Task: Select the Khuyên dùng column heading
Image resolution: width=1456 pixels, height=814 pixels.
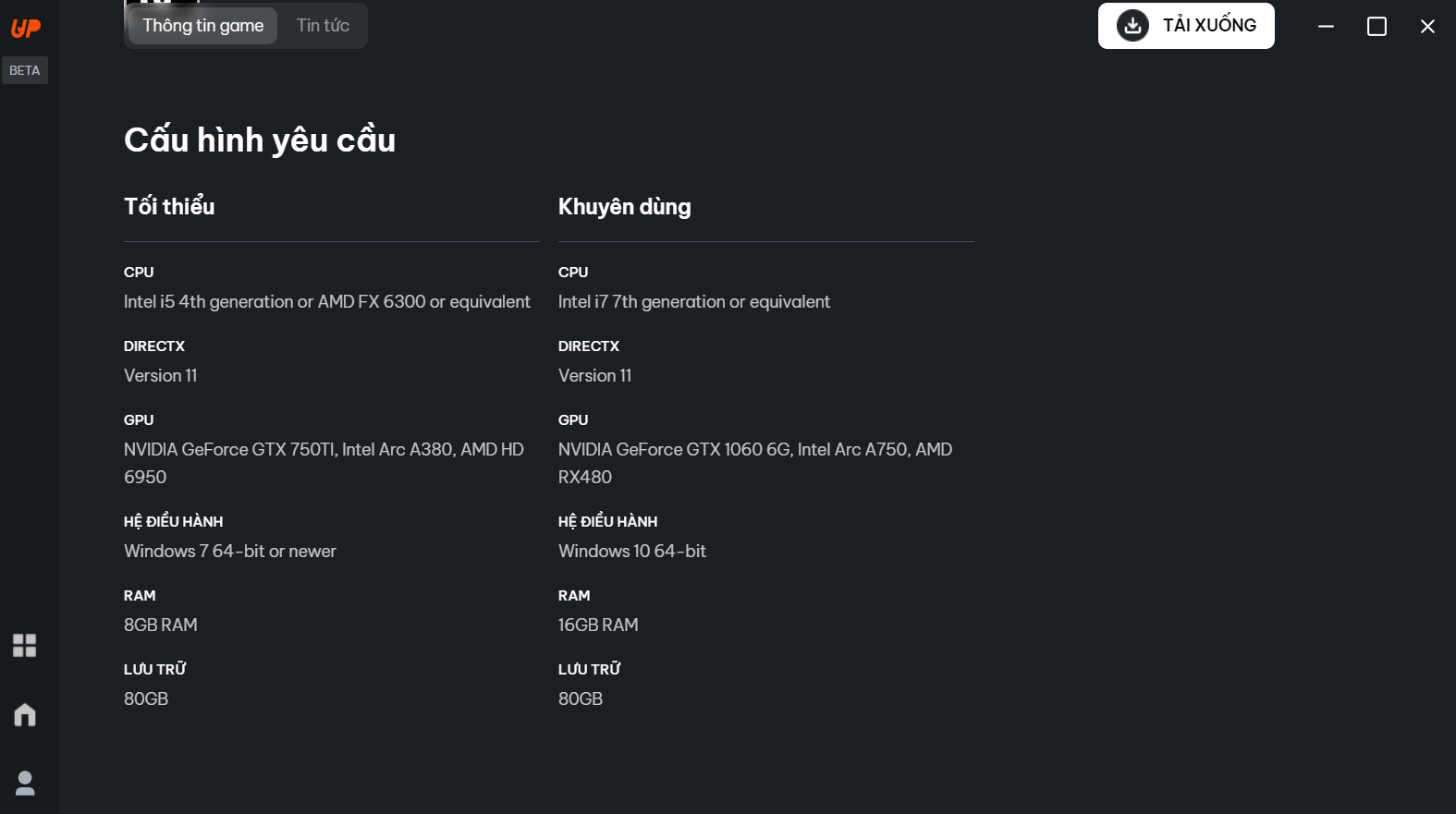Action: (624, 207)
